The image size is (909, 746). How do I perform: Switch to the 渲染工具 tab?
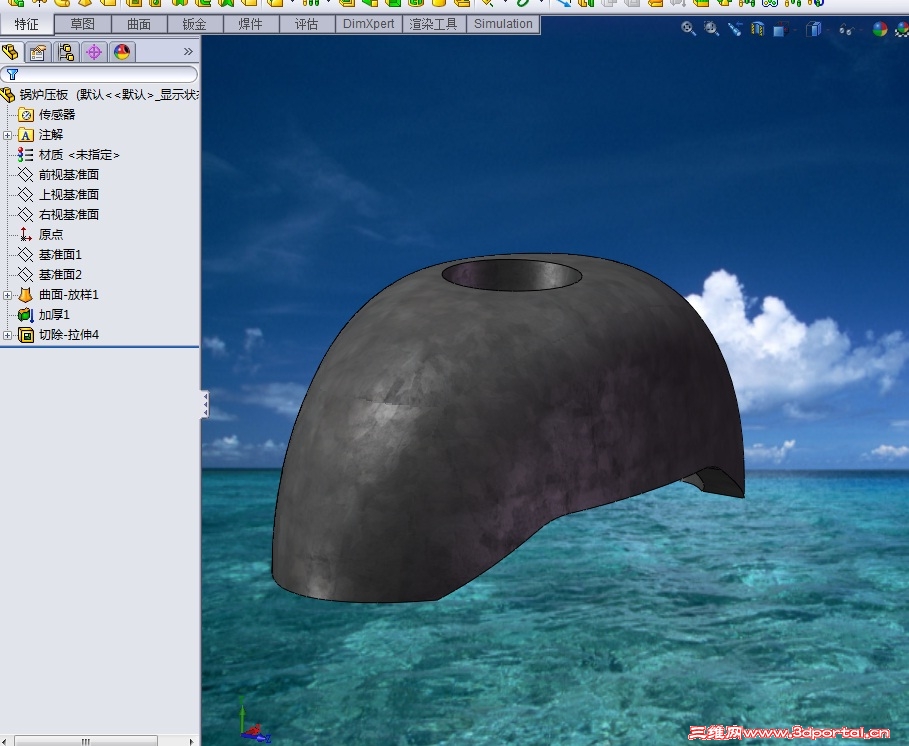pos(434,24)
